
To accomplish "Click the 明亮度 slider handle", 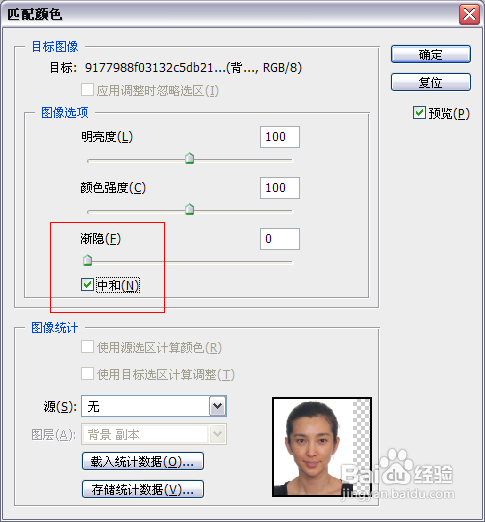I will pyautogui.click(x=189, y=158).
